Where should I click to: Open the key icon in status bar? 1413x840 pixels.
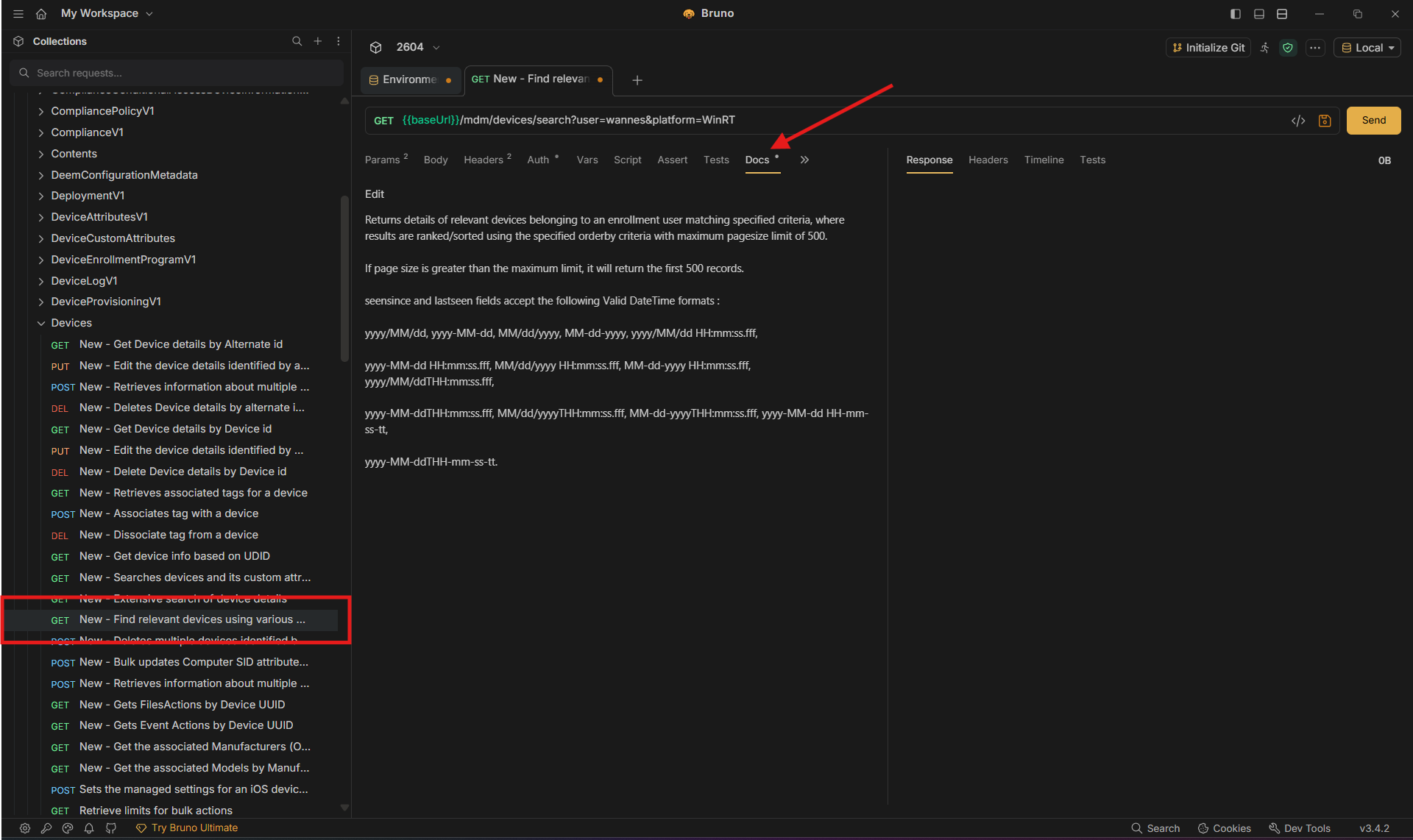coord(46,828)
